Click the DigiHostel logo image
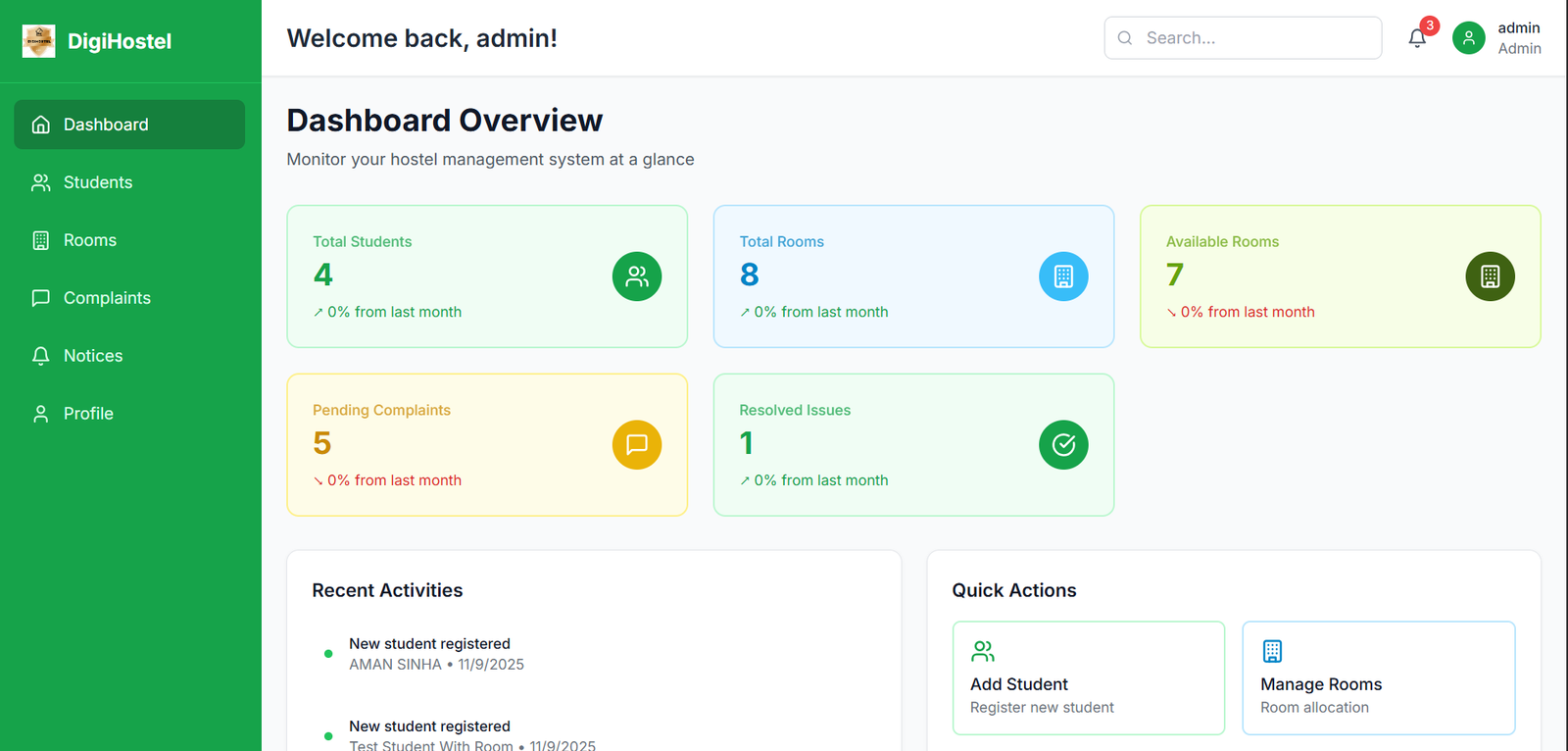Screen dimensions: 1568x751 [x=38, y=41]
